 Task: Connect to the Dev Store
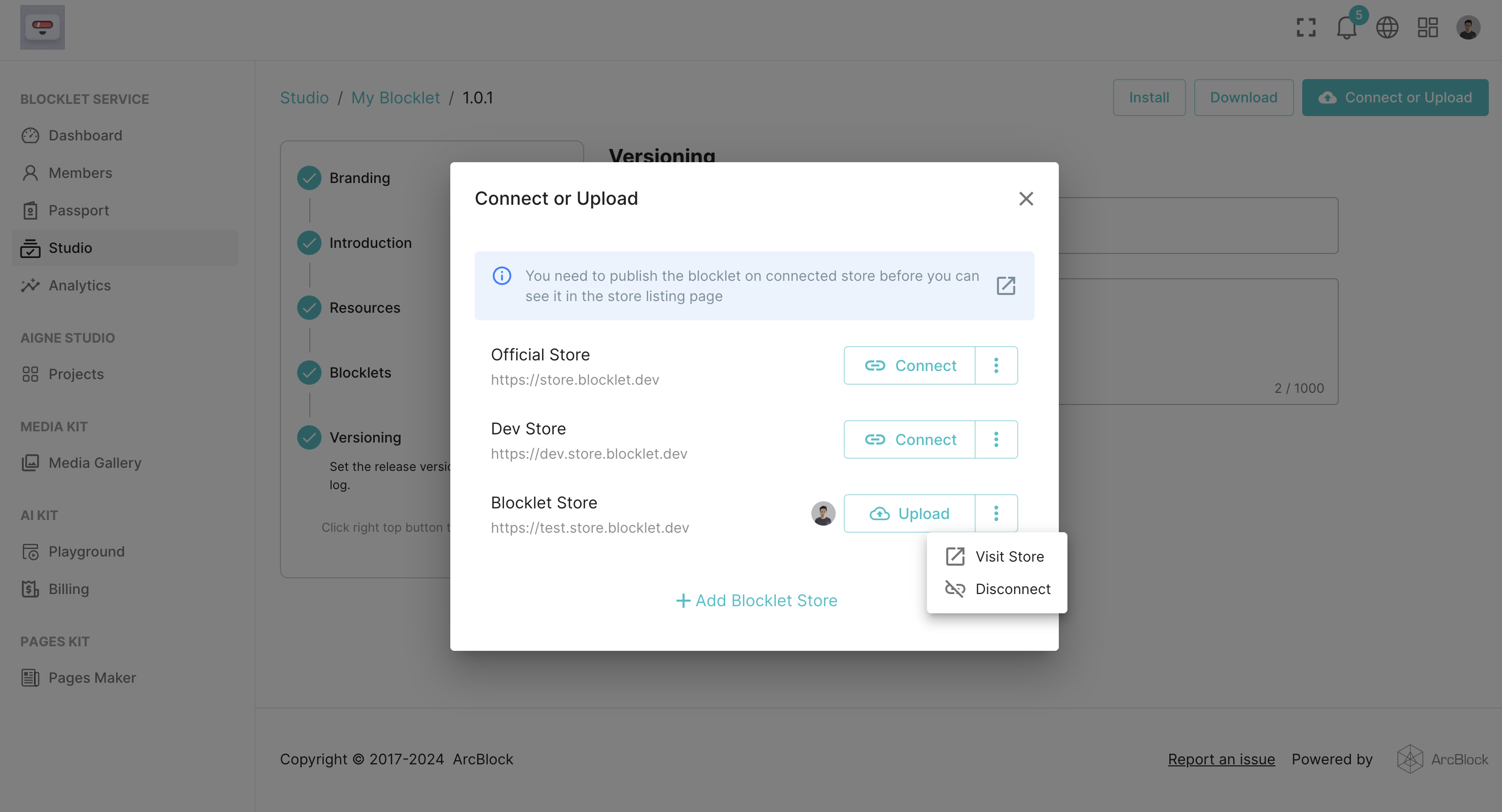910,439
